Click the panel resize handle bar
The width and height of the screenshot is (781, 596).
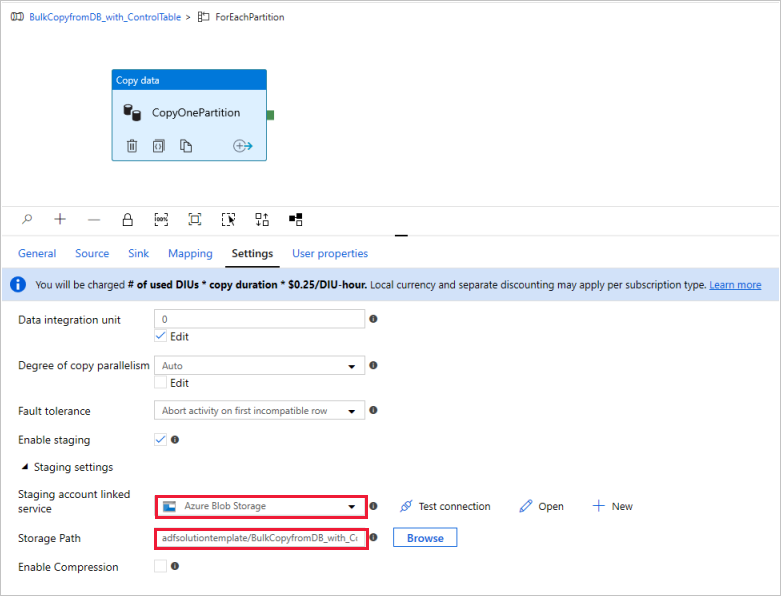[401, 236]
